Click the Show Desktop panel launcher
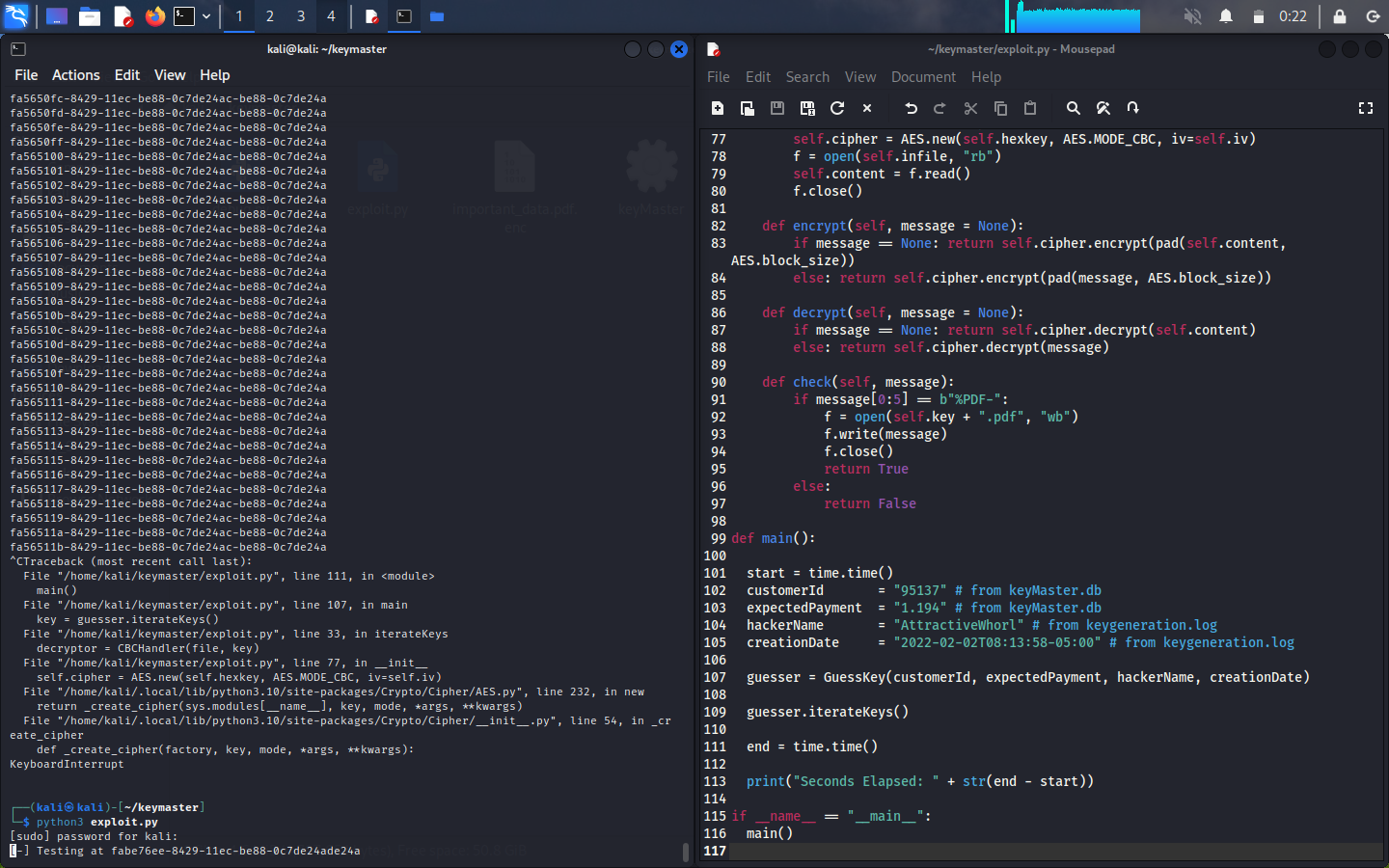Screen dimensions: 1389x868 click(57, 16)
